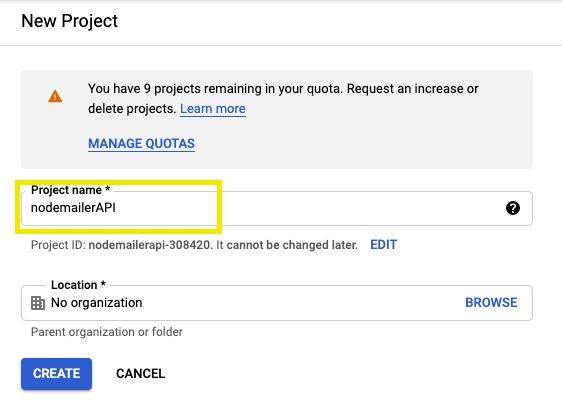This screenshot has height=409, width=562.
Task: Click the 'It cannot be changed later' text
Action: (287, 245)
